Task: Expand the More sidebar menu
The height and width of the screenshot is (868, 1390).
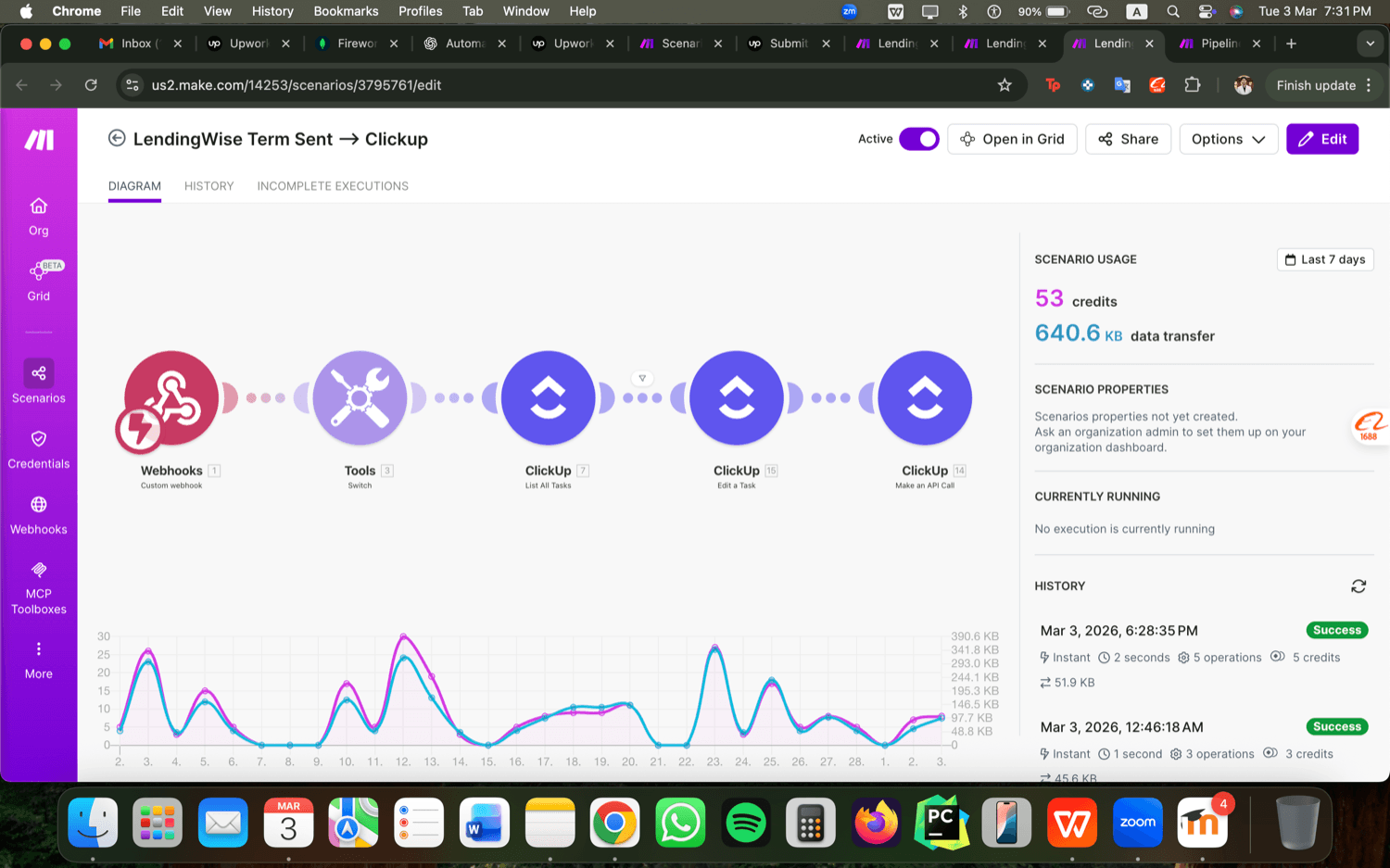Action: pos(38,660)
